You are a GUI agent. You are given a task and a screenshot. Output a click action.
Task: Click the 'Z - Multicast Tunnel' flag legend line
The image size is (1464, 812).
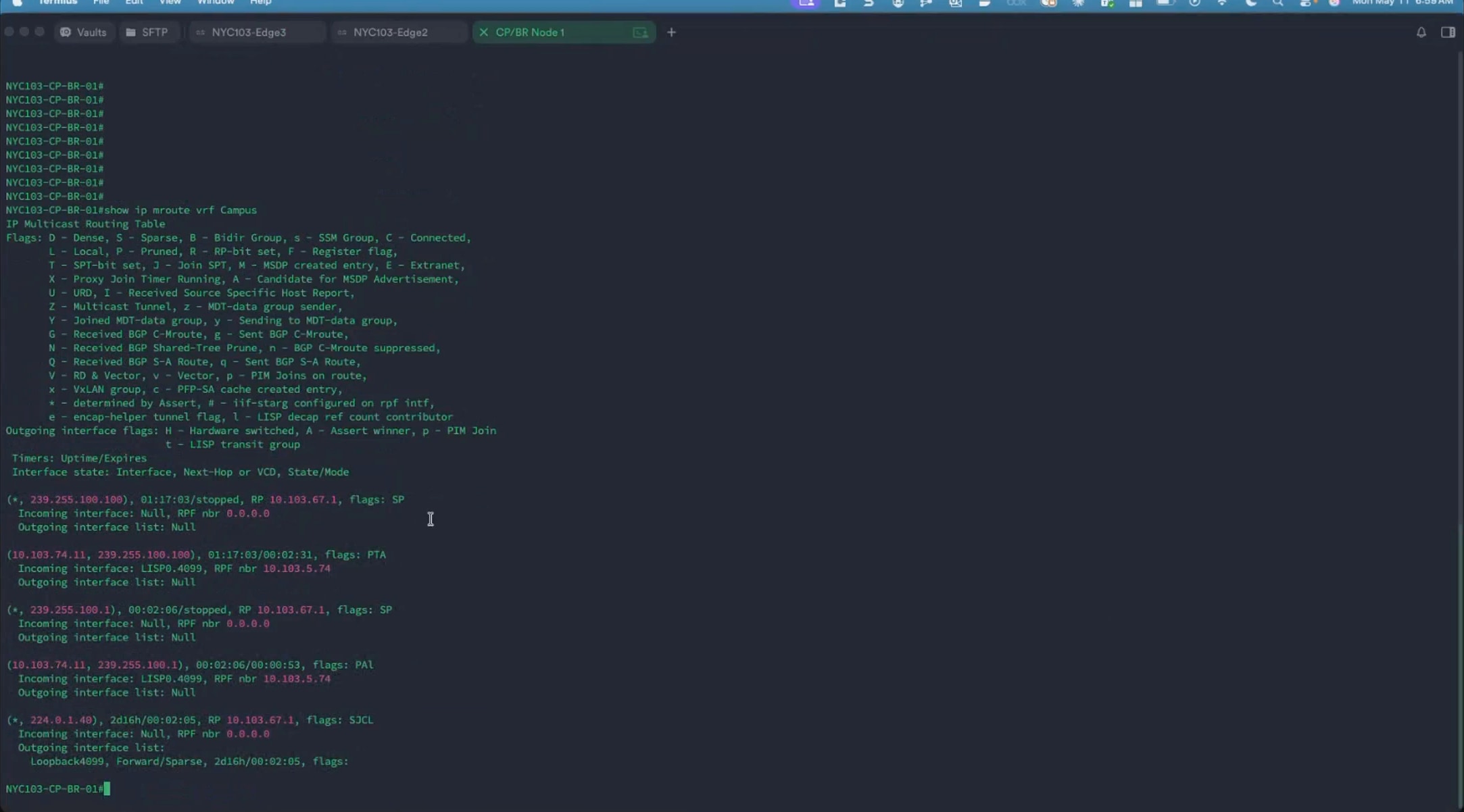195,307
